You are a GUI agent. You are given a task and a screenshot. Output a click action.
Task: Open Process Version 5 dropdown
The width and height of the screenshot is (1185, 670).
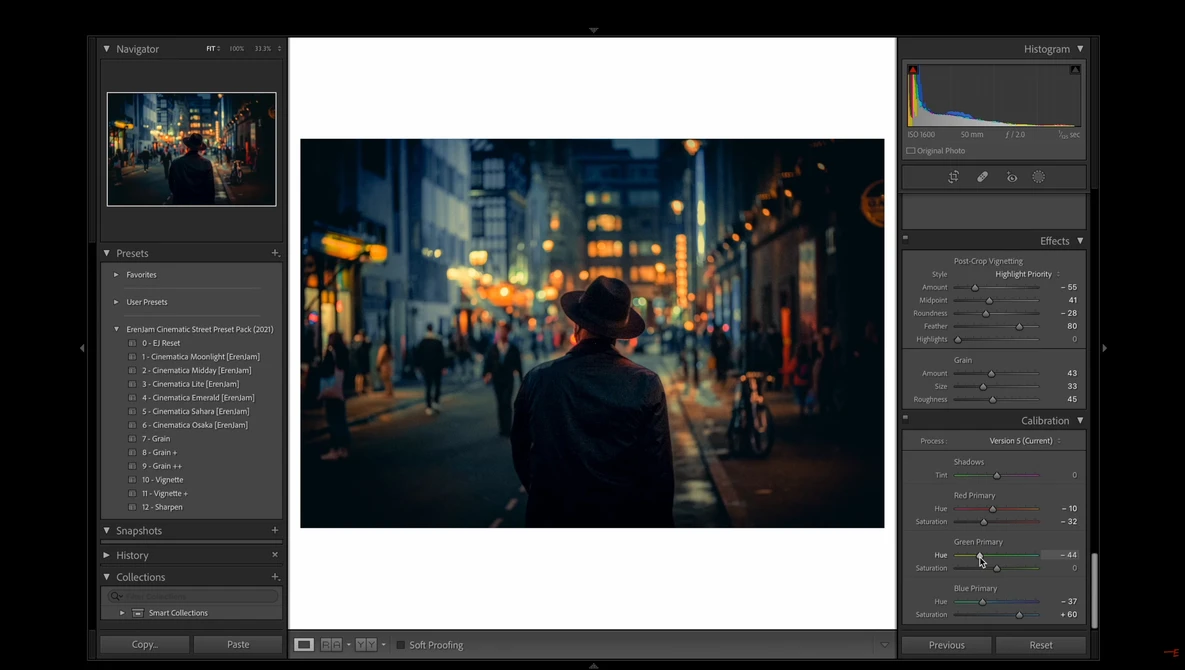[x=1024, y=440]
